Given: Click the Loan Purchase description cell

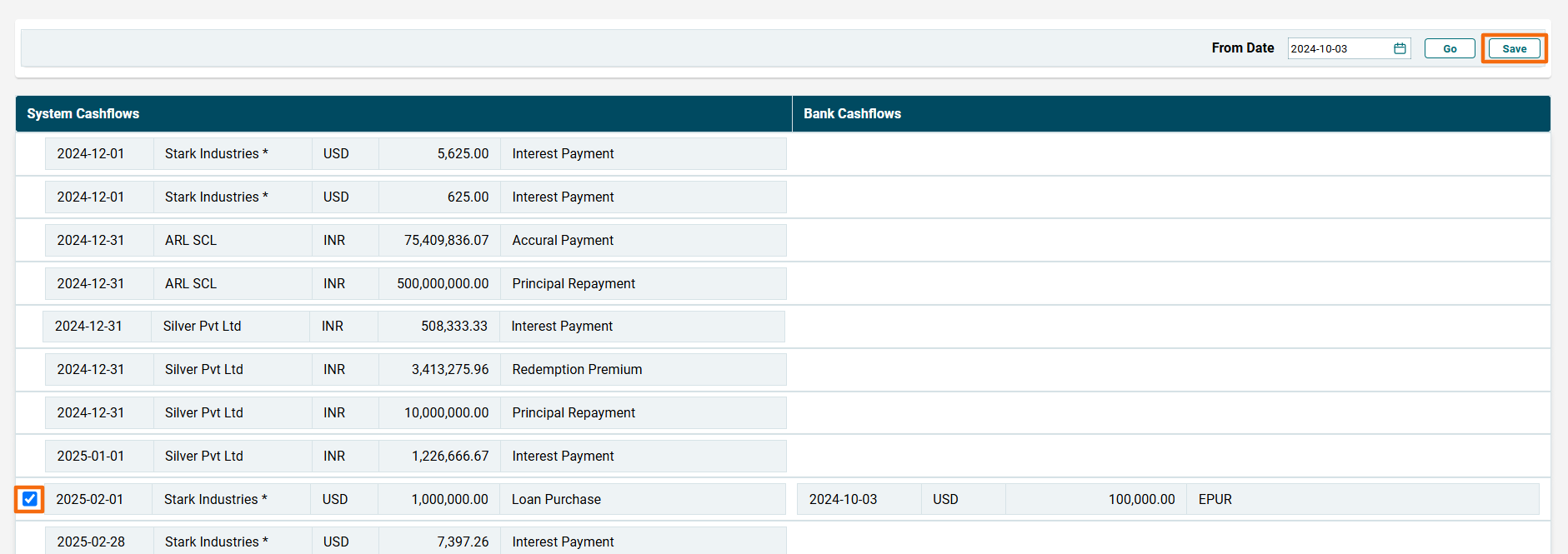Looking at the screenshot, I should click(x=556, y=500).
